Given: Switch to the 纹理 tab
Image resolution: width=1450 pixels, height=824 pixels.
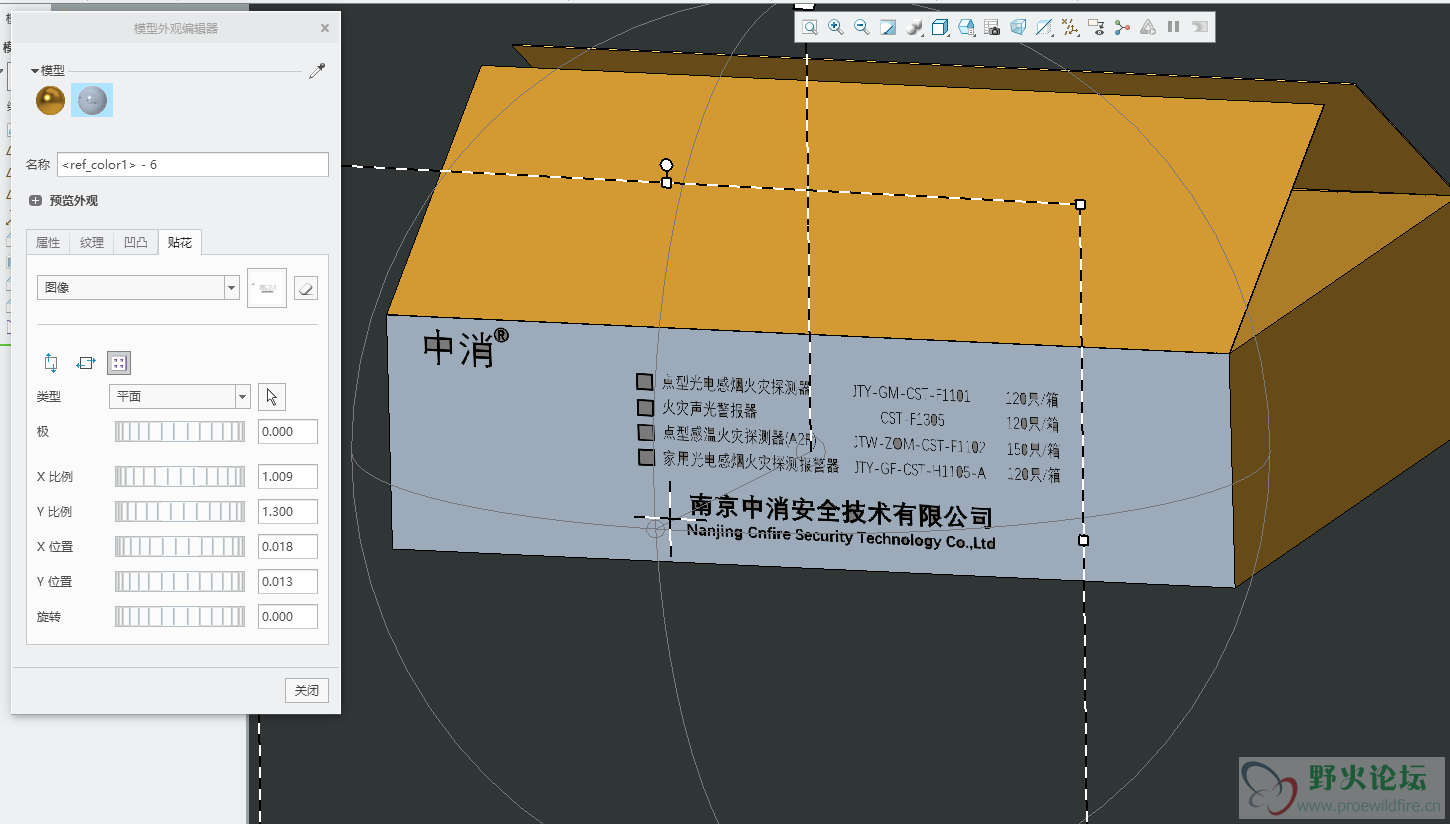Looking at the screenshot, I should click(x=92, y=242).
